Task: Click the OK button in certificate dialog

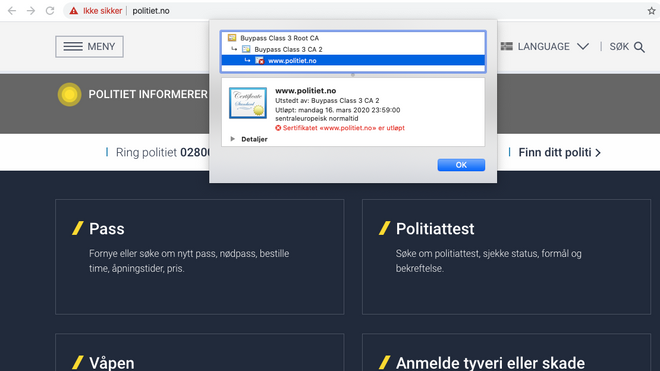Action: coord(461,165)
